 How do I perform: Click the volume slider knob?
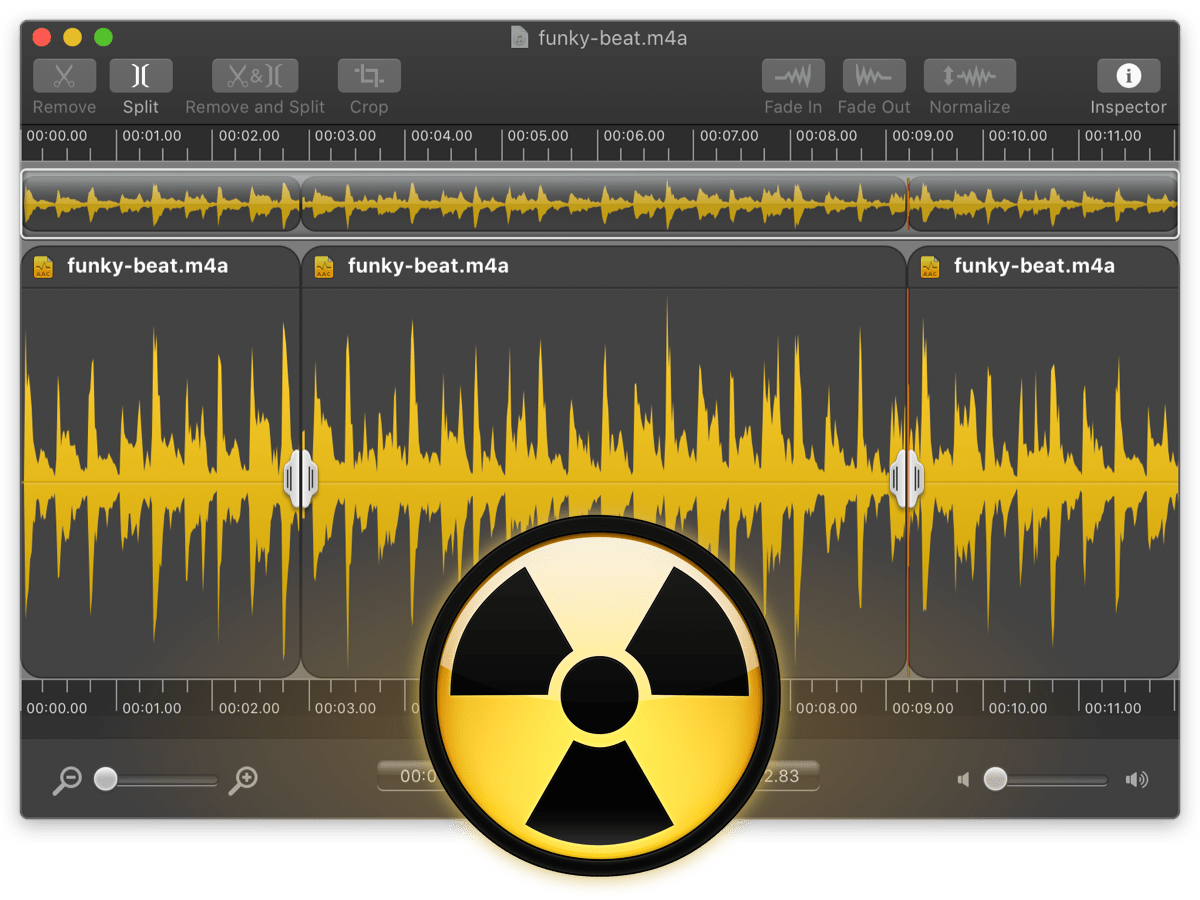995,779
